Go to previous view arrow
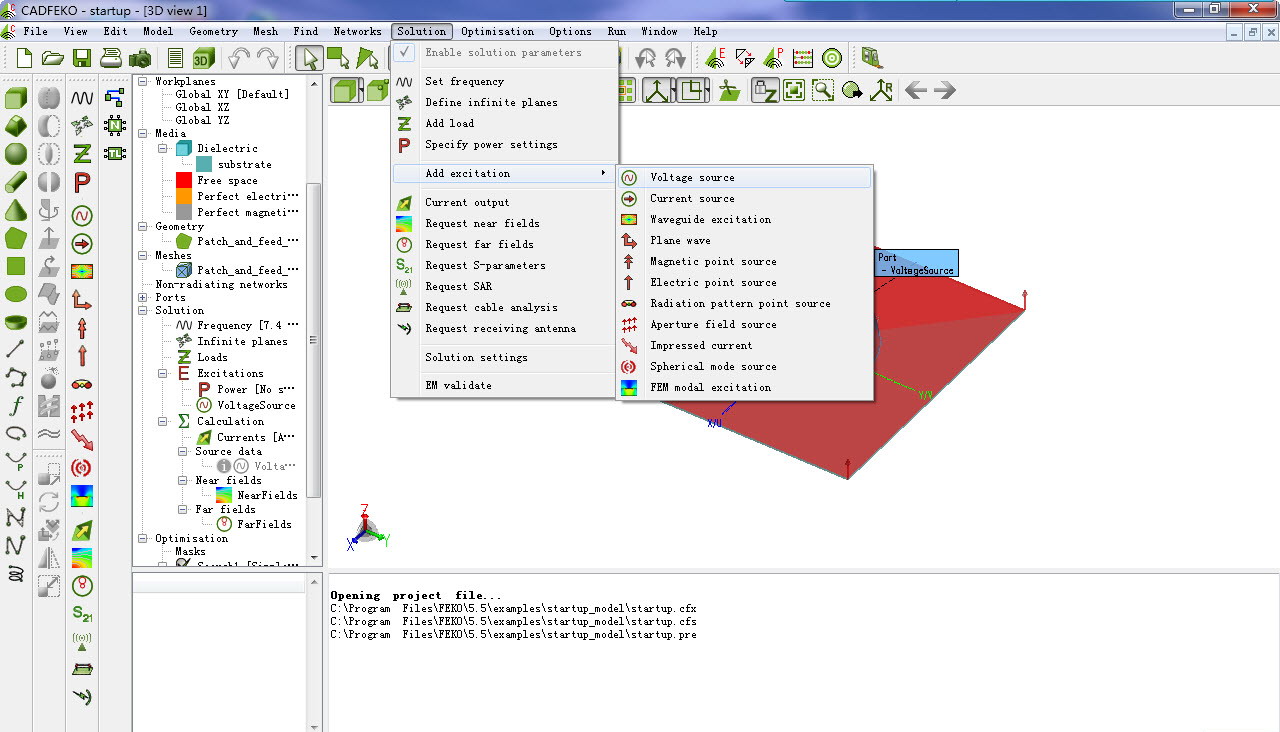Screen dimensions: 1280x732 (x=915, y=91)
